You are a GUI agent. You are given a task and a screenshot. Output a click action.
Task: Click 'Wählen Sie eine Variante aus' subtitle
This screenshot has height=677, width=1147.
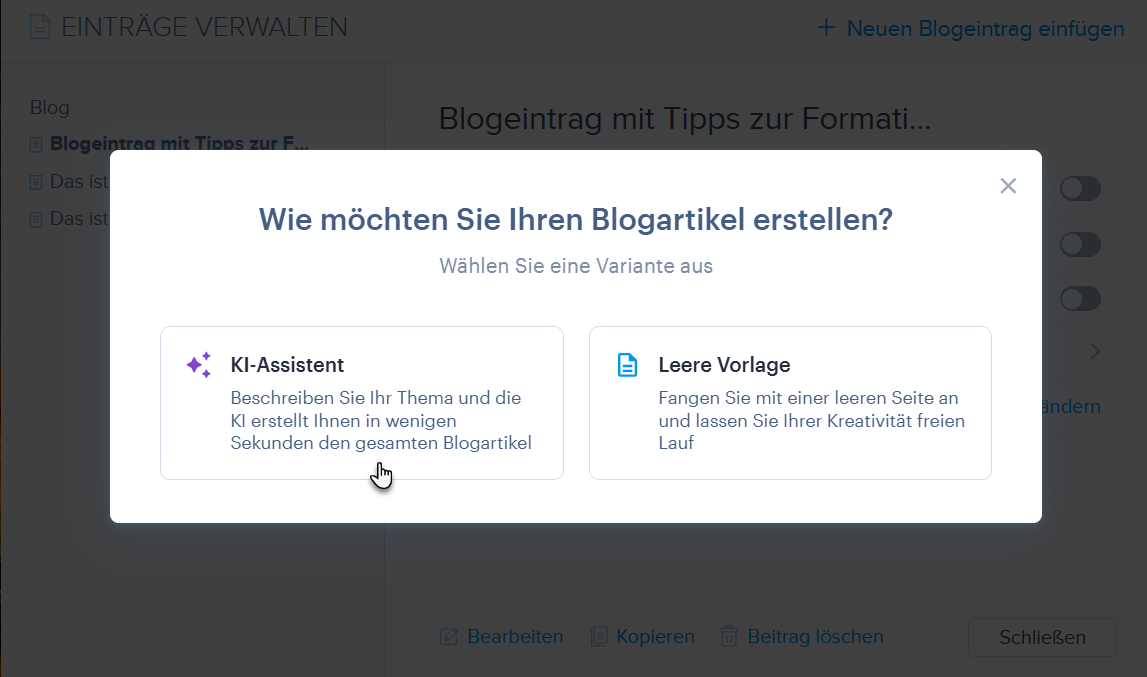coord(576,266)
